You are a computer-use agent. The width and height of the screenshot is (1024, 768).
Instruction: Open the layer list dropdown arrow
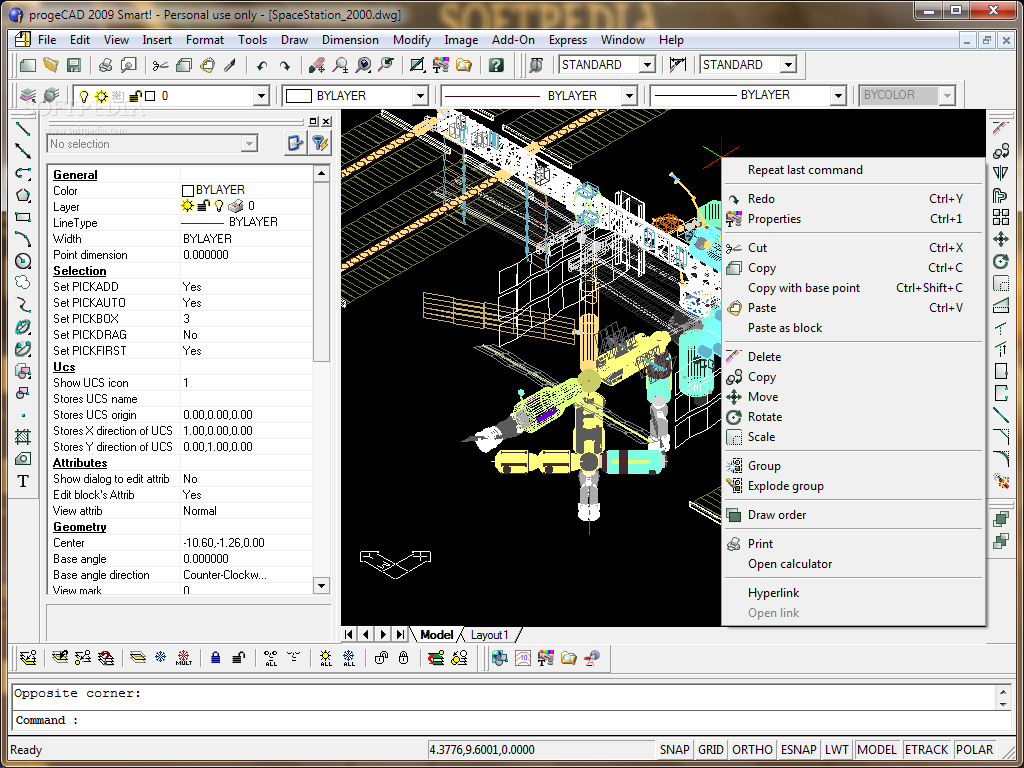261,96
